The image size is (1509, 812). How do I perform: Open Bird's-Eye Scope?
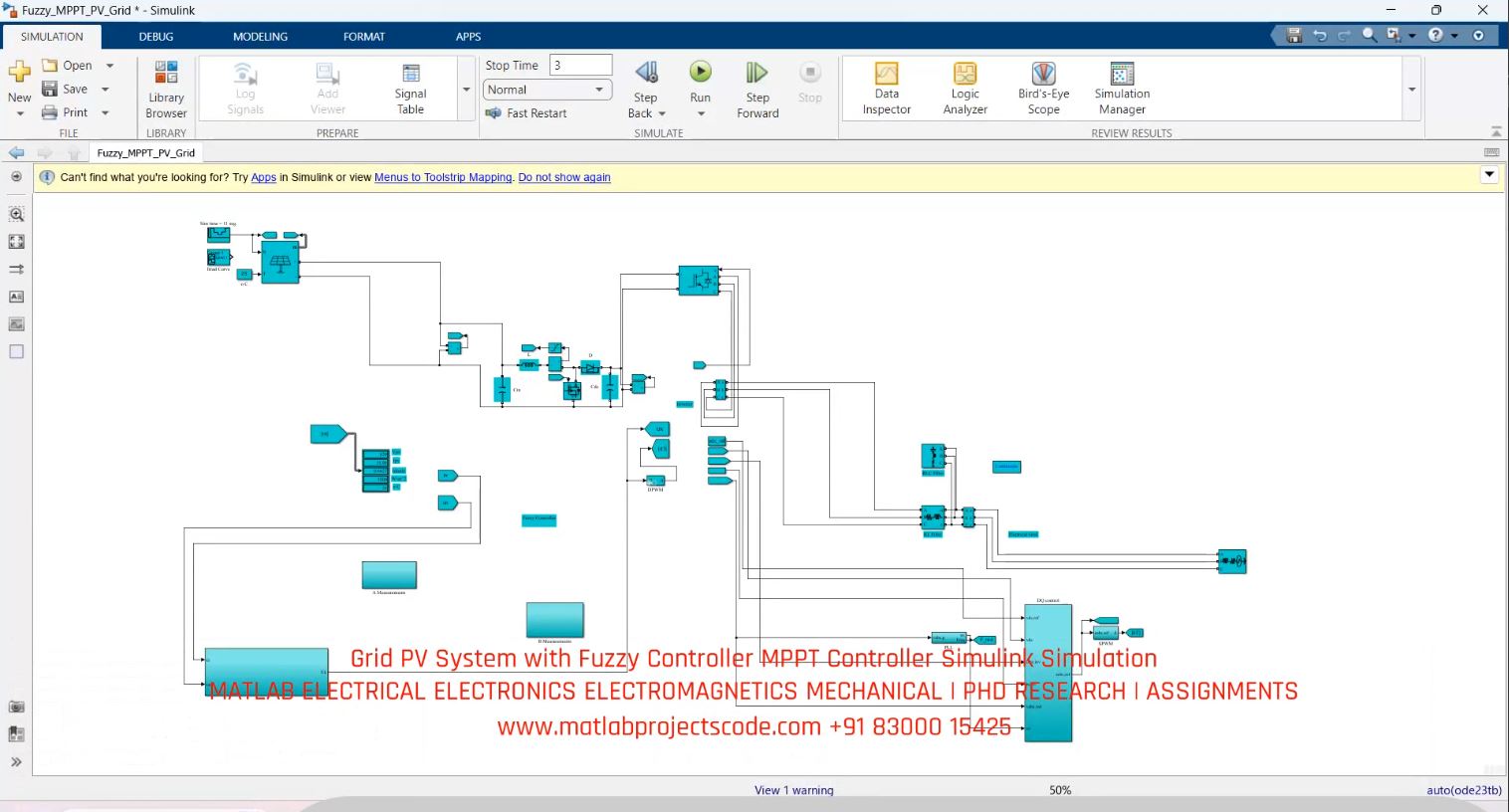point(1043,89)
